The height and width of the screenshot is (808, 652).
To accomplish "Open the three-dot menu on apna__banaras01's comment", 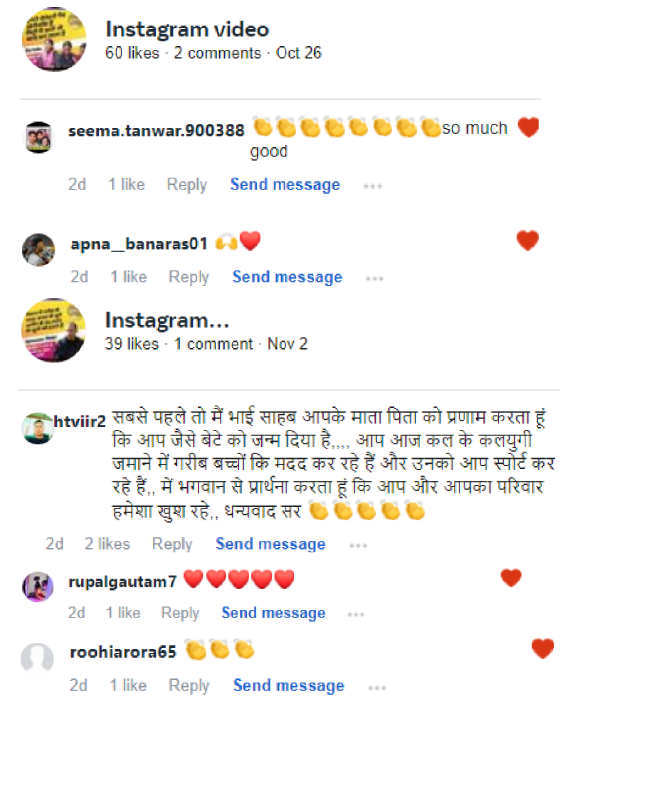I will click(375, 279).
